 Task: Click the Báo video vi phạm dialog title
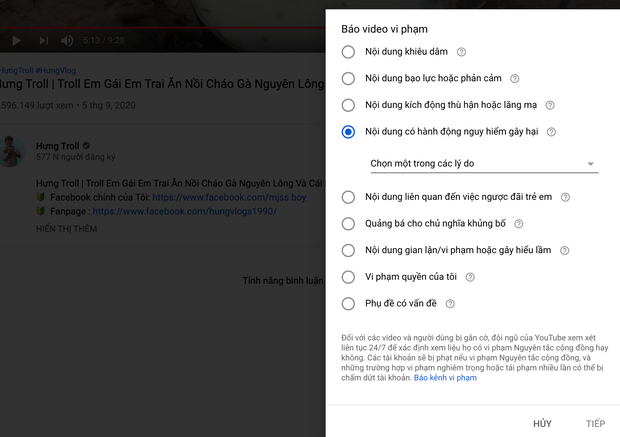point(384,29)
